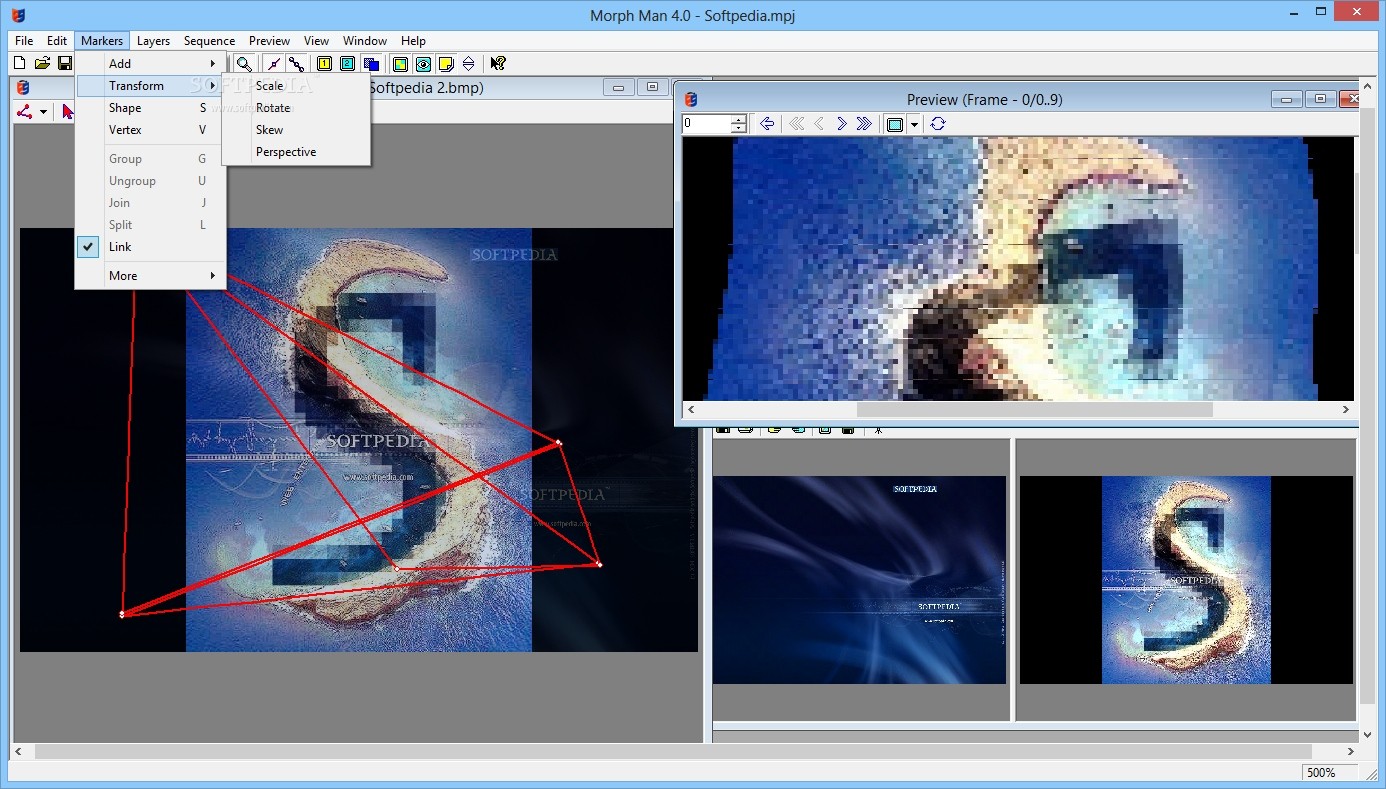1386x789 pixels.
Task: Open the File menu
Action: tap(24, 41)
